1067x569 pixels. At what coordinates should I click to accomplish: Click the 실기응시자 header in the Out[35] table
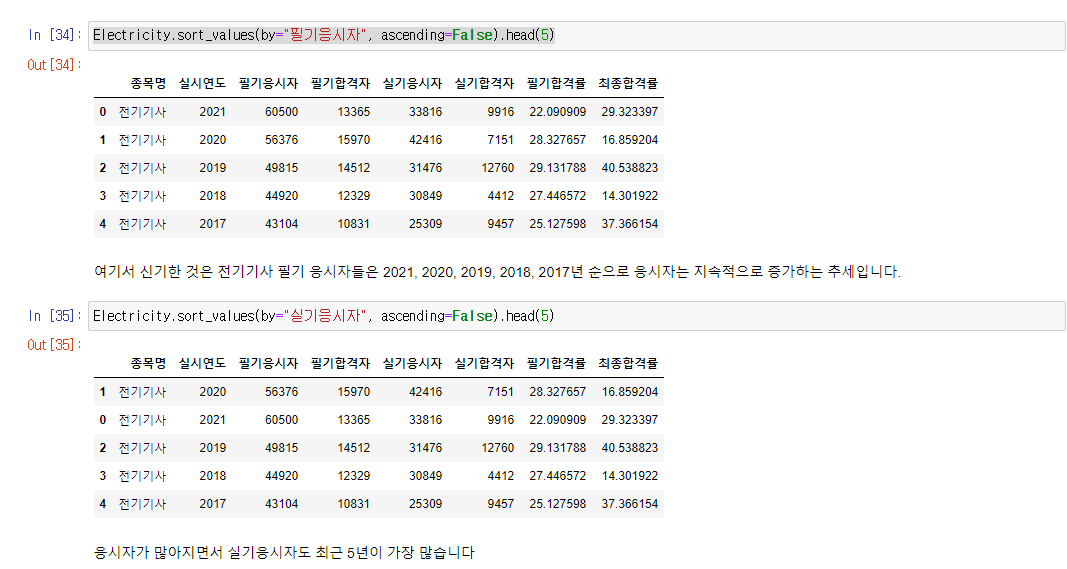click(x=412, y=363)
